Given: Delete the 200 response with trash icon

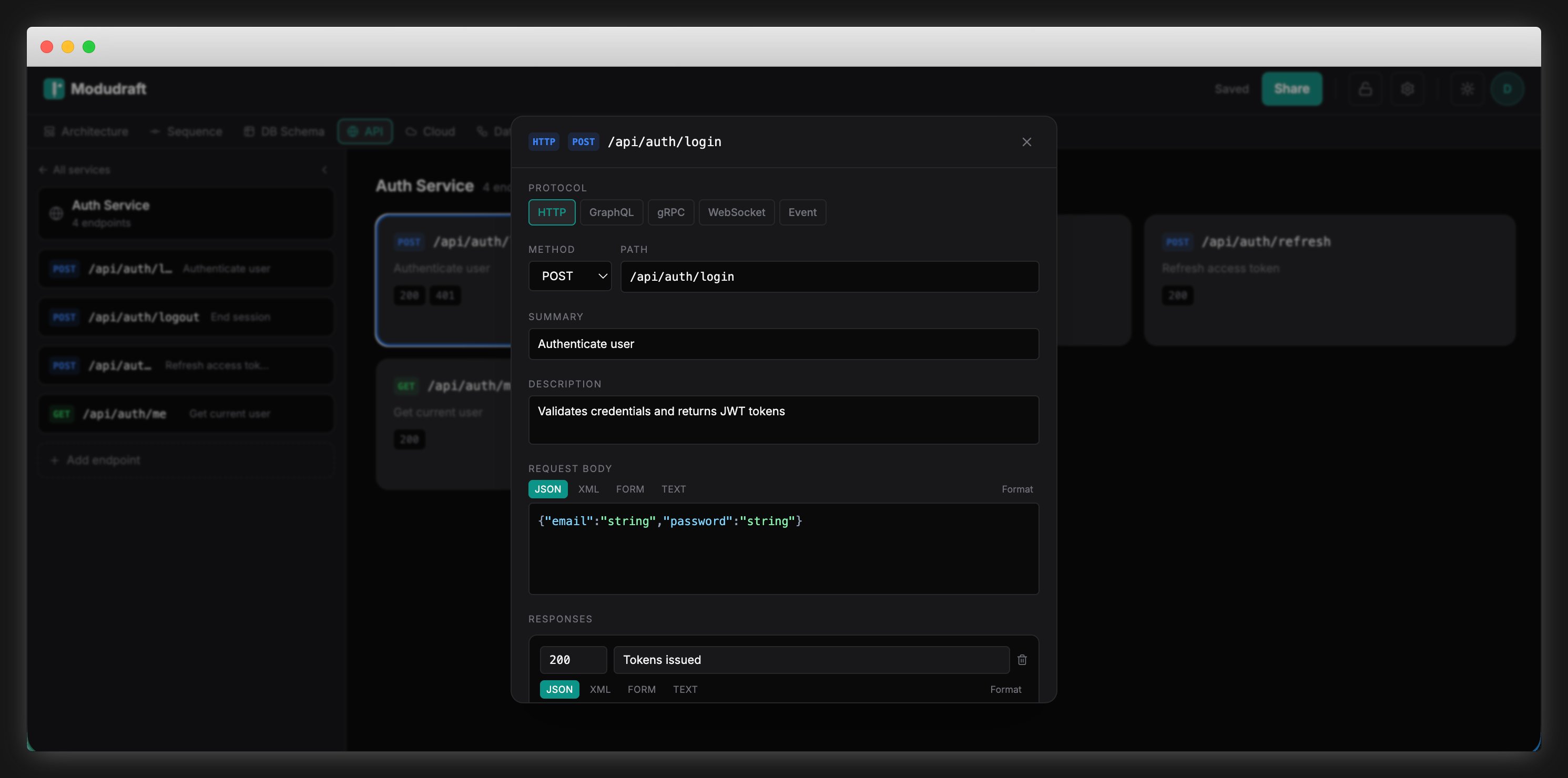Looking at the screenshot, I should click(1022, 660).
